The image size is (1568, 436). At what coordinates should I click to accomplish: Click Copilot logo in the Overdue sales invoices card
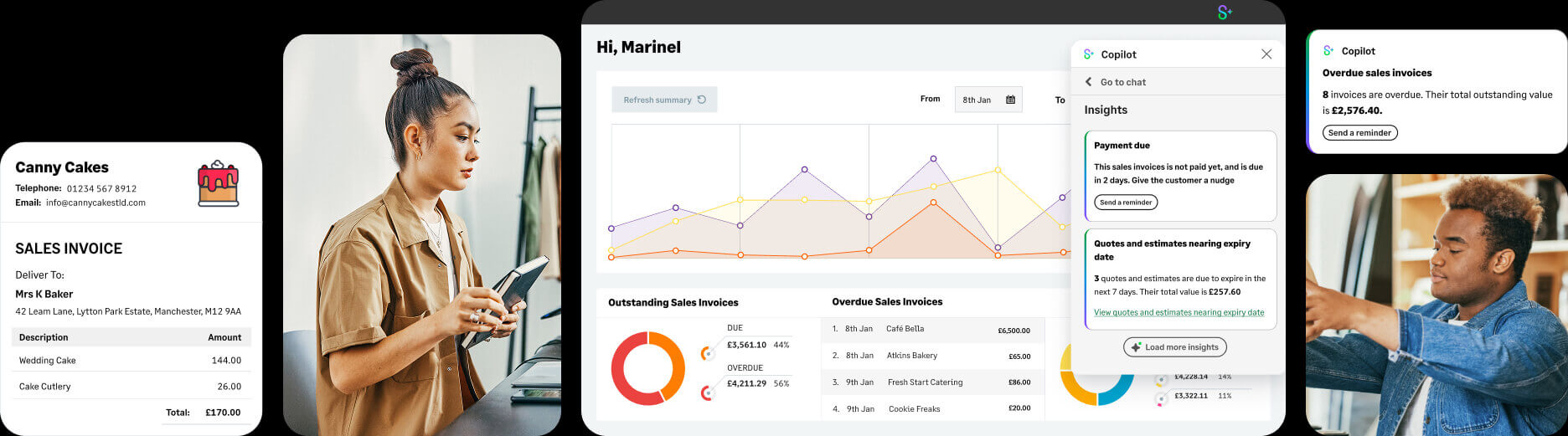pos(1328,51)
